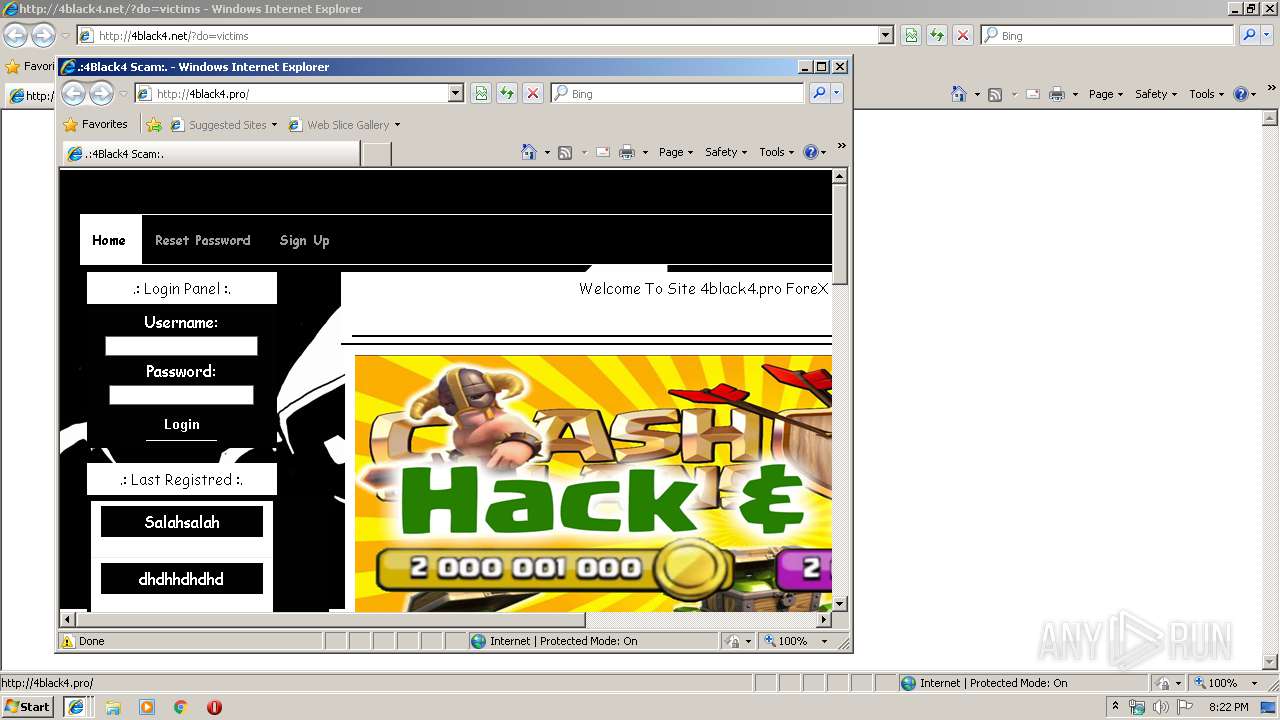Click the Clash Hack banner image
The height and width of the screenshot is (720, 1280).
point(593,483)
